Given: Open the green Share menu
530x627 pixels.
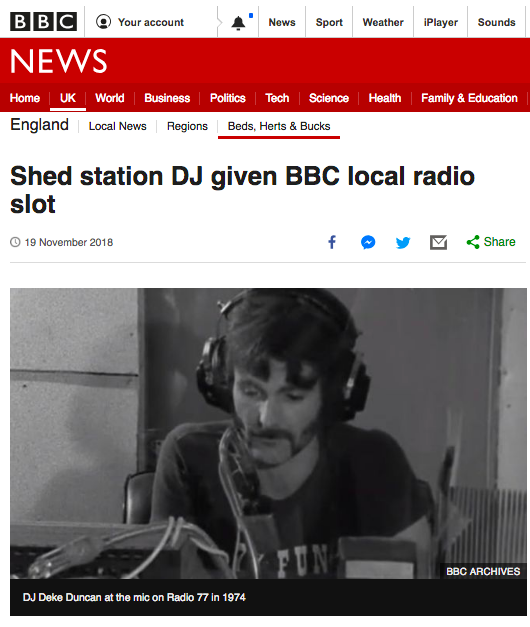Looking at the screenshot, I should (491, 242).
